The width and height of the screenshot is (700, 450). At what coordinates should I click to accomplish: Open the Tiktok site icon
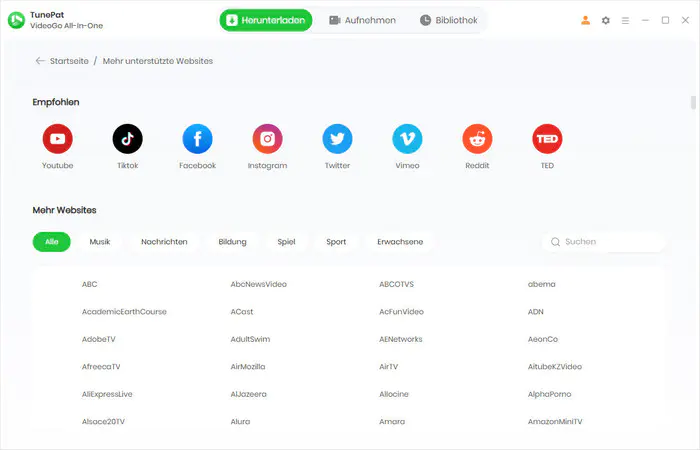[128, 139]
